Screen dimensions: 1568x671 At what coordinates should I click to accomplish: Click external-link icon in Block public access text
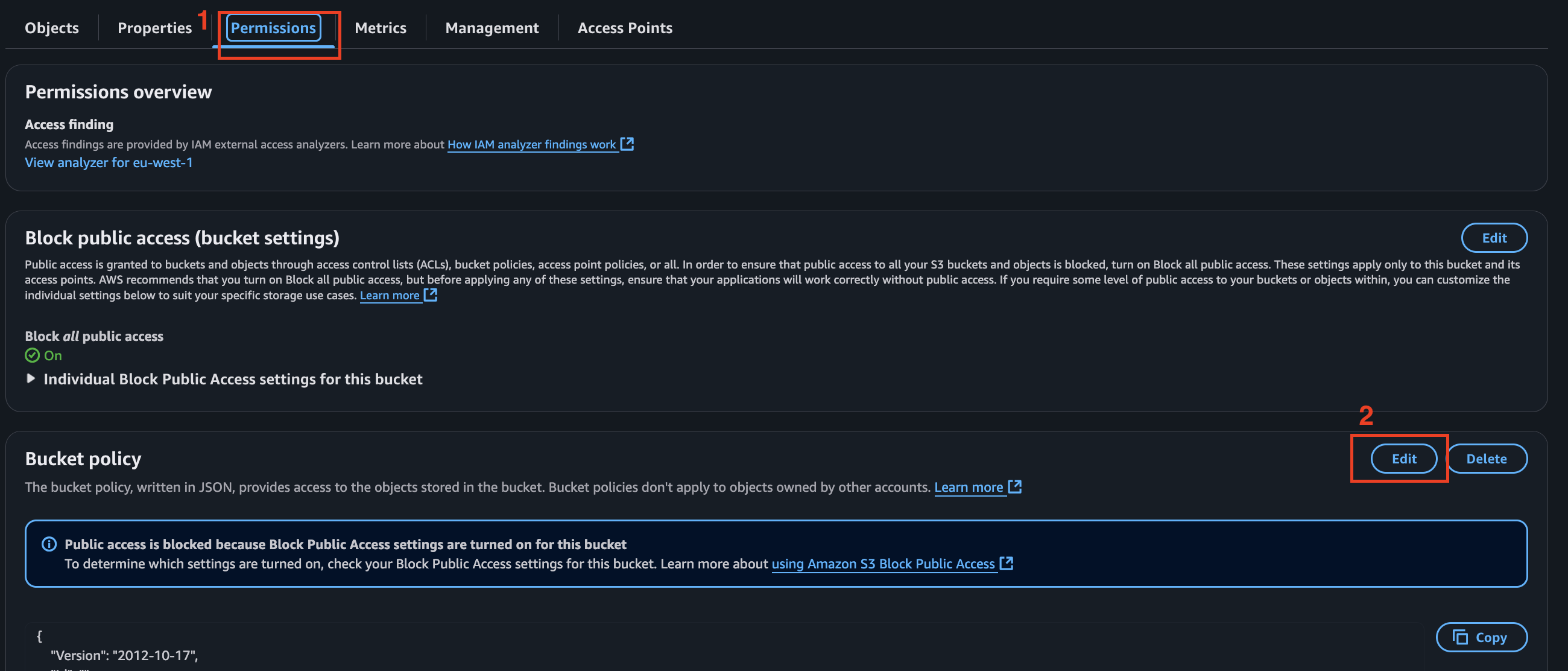click(431, 294)
